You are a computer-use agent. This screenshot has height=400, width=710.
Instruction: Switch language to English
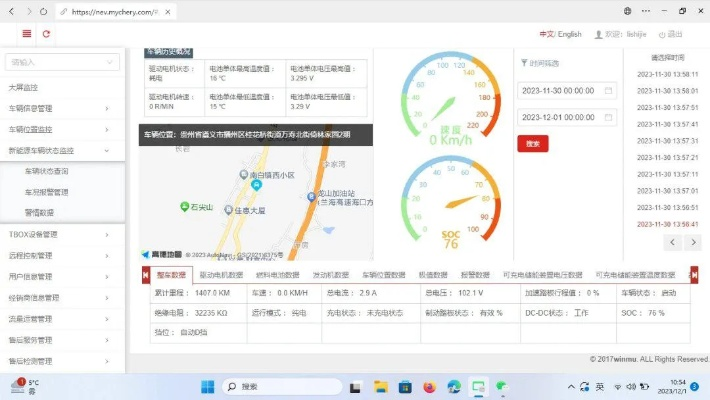coord(570,33)
